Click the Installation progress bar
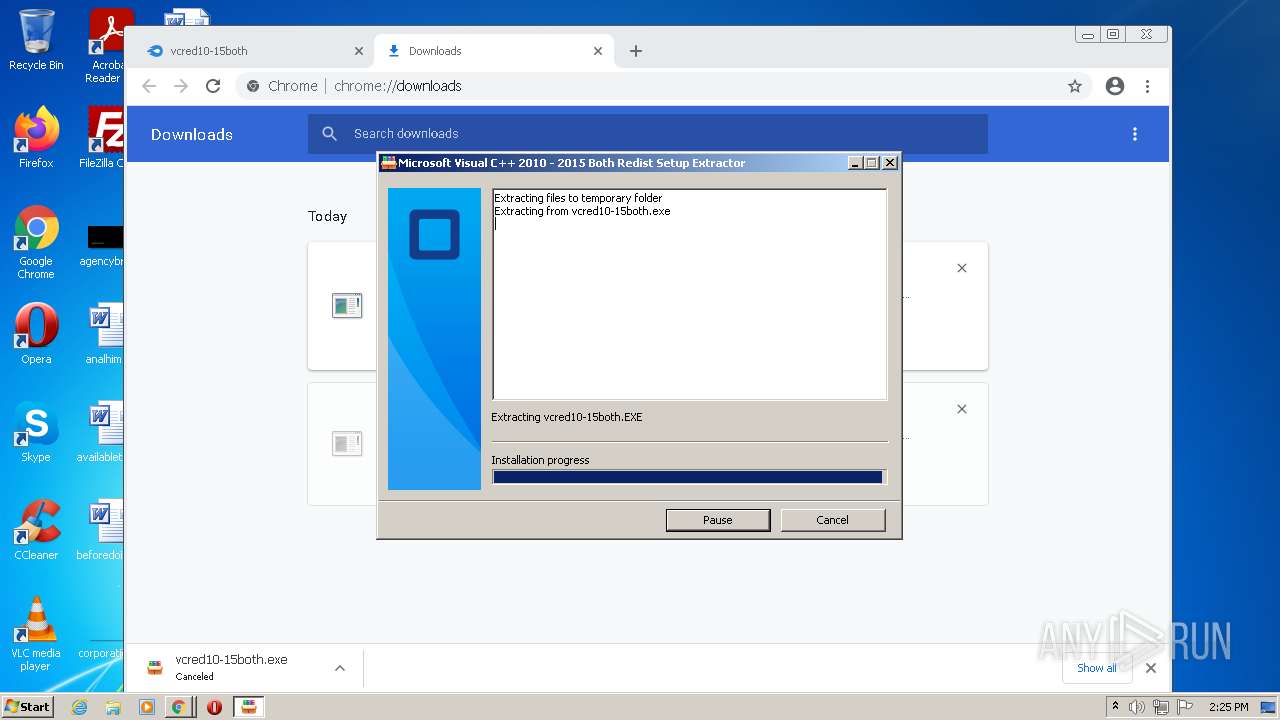The image size is (1280, 720). click(689, 477)
